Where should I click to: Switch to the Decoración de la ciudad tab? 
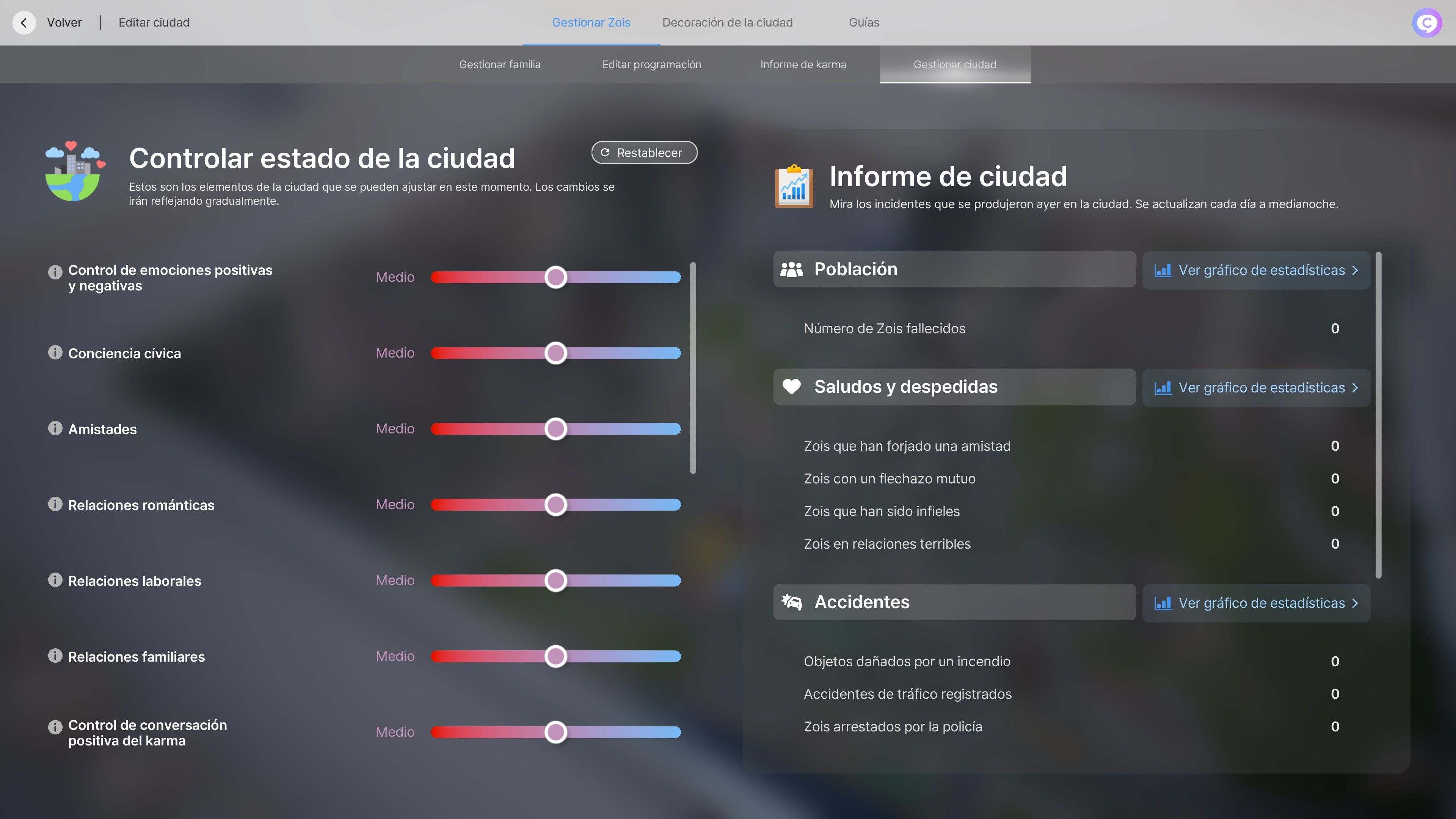click(x=728, y=23)
